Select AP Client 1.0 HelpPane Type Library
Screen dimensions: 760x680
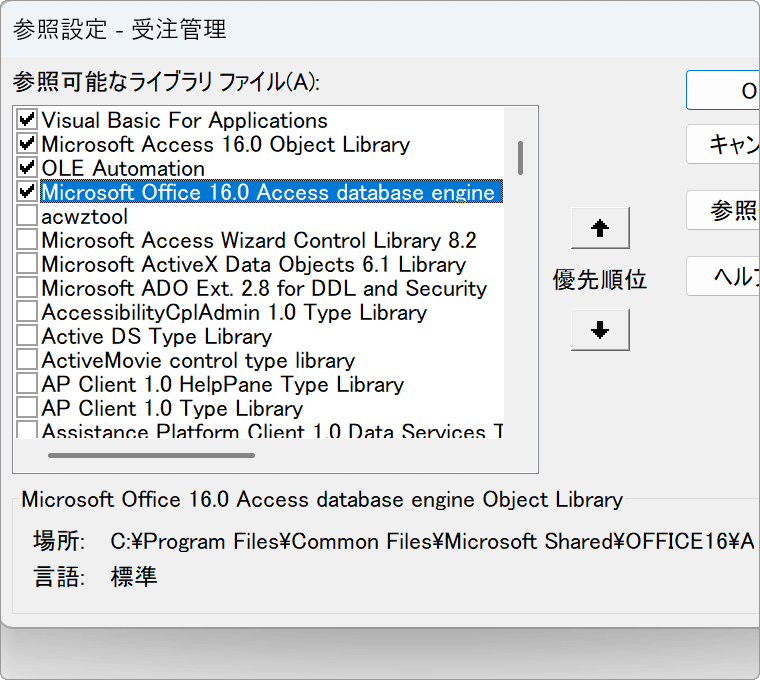tap(222, 384)
